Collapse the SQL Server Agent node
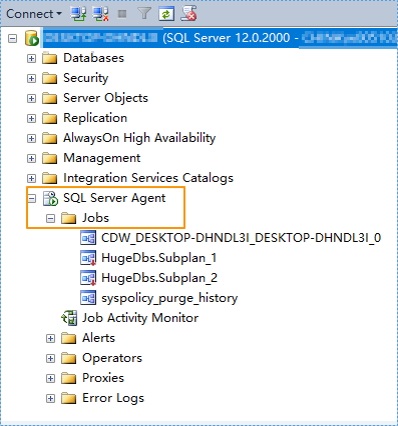 coord(31,198)
